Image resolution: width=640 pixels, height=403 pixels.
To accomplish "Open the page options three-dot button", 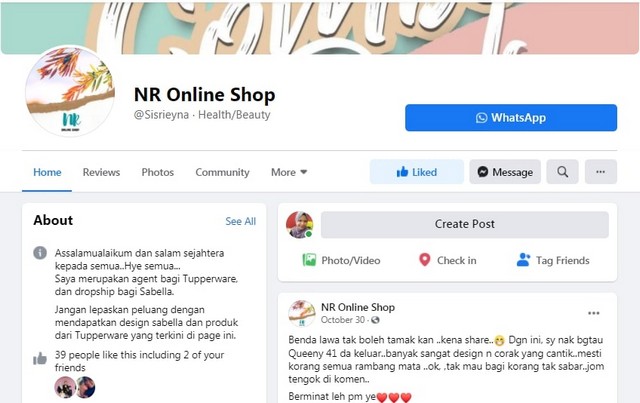I will [600, 172].
